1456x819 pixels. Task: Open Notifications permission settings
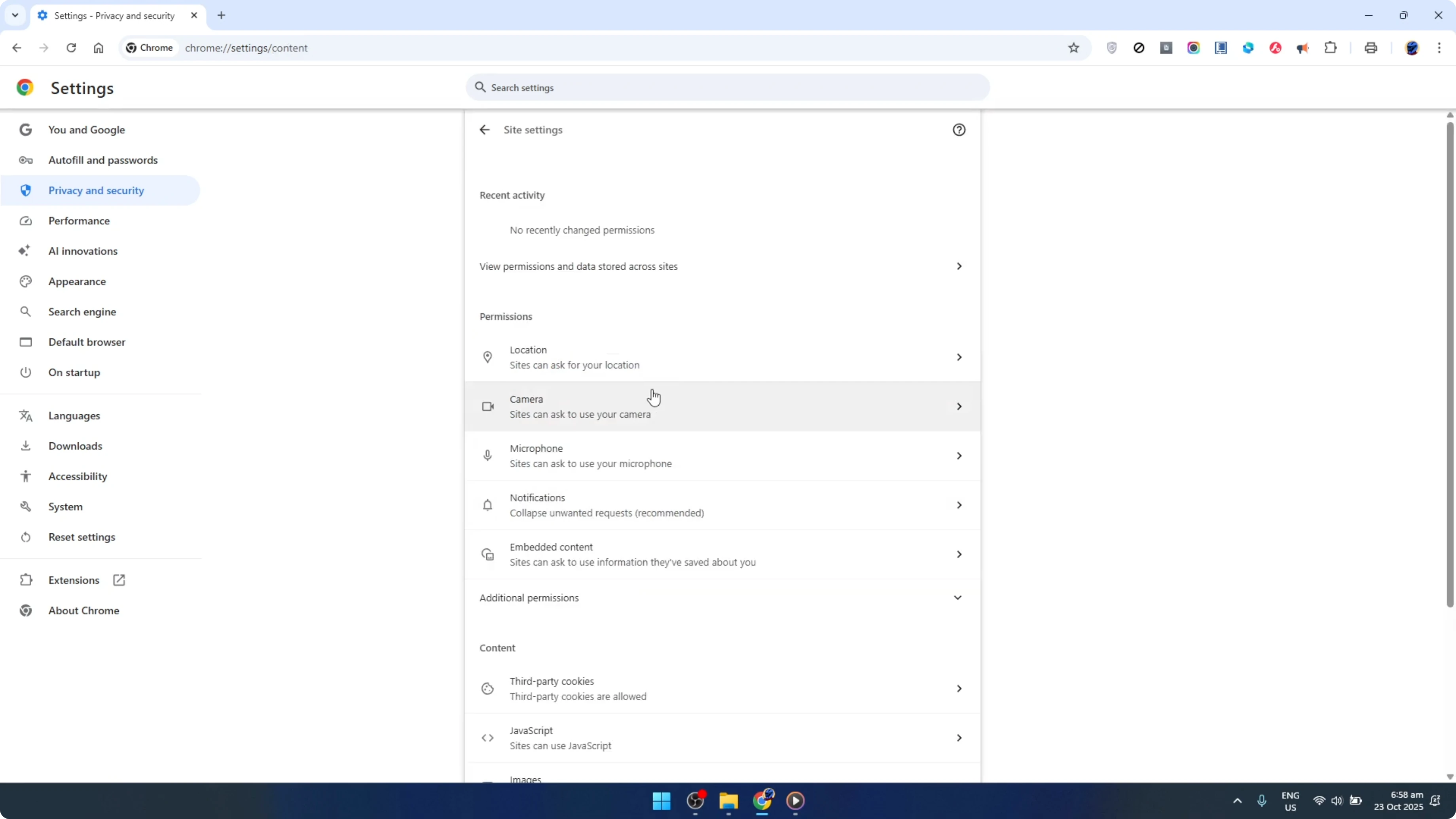[x=722, y=505]
